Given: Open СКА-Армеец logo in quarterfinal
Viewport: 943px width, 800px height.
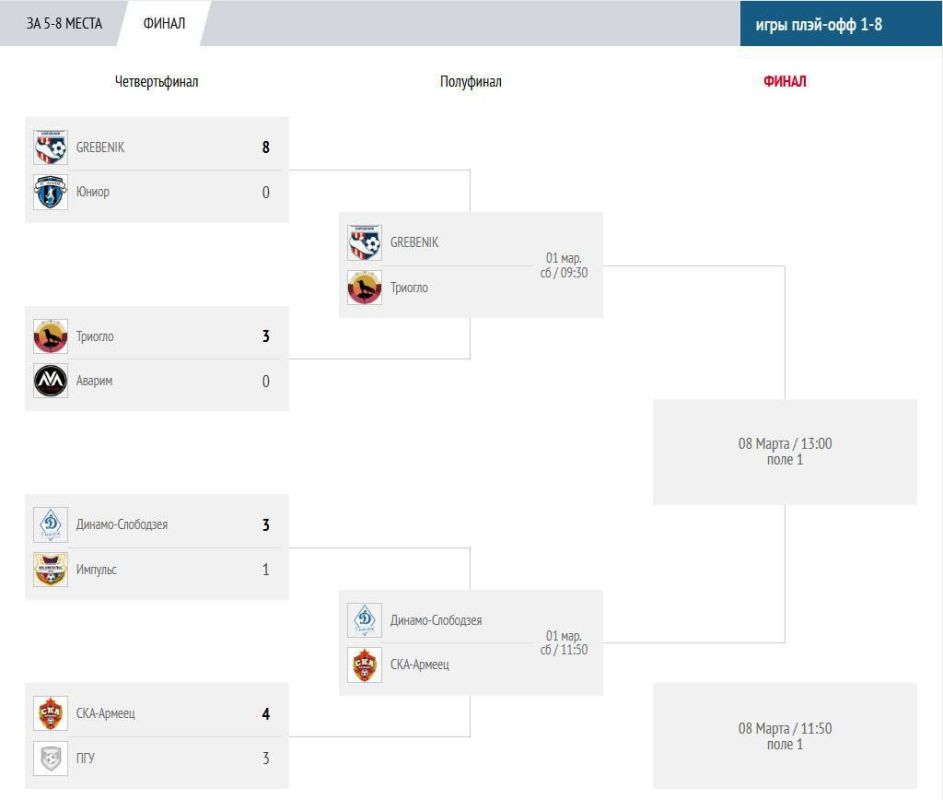Looking at the screenshot, I should coord(51,713).
